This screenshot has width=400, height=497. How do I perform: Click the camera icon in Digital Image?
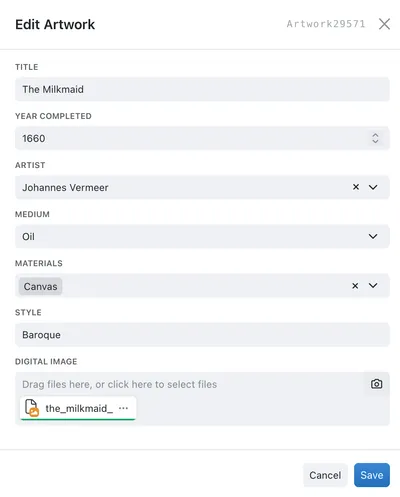tap(377, 384)
